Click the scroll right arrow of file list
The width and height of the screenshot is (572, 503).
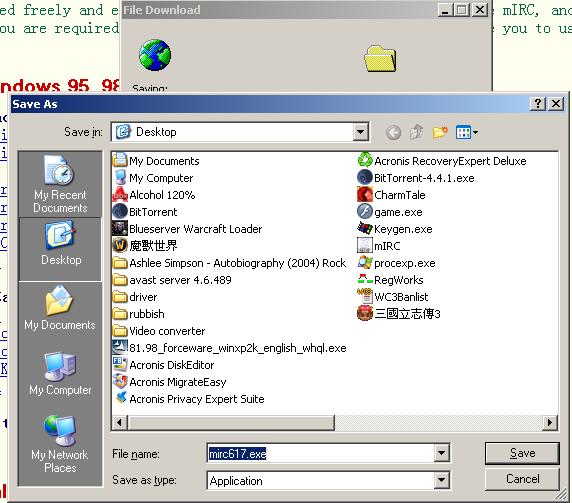click(550, 423)
